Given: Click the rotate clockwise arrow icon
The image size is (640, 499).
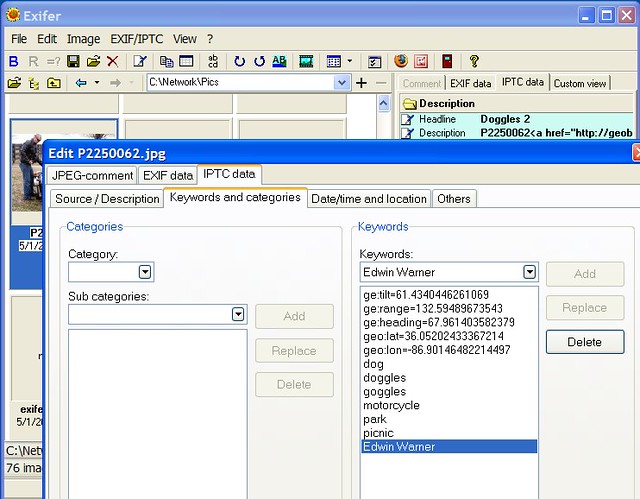Looking at the screenshot, I should pyautogui.click(x=239, y=61).
